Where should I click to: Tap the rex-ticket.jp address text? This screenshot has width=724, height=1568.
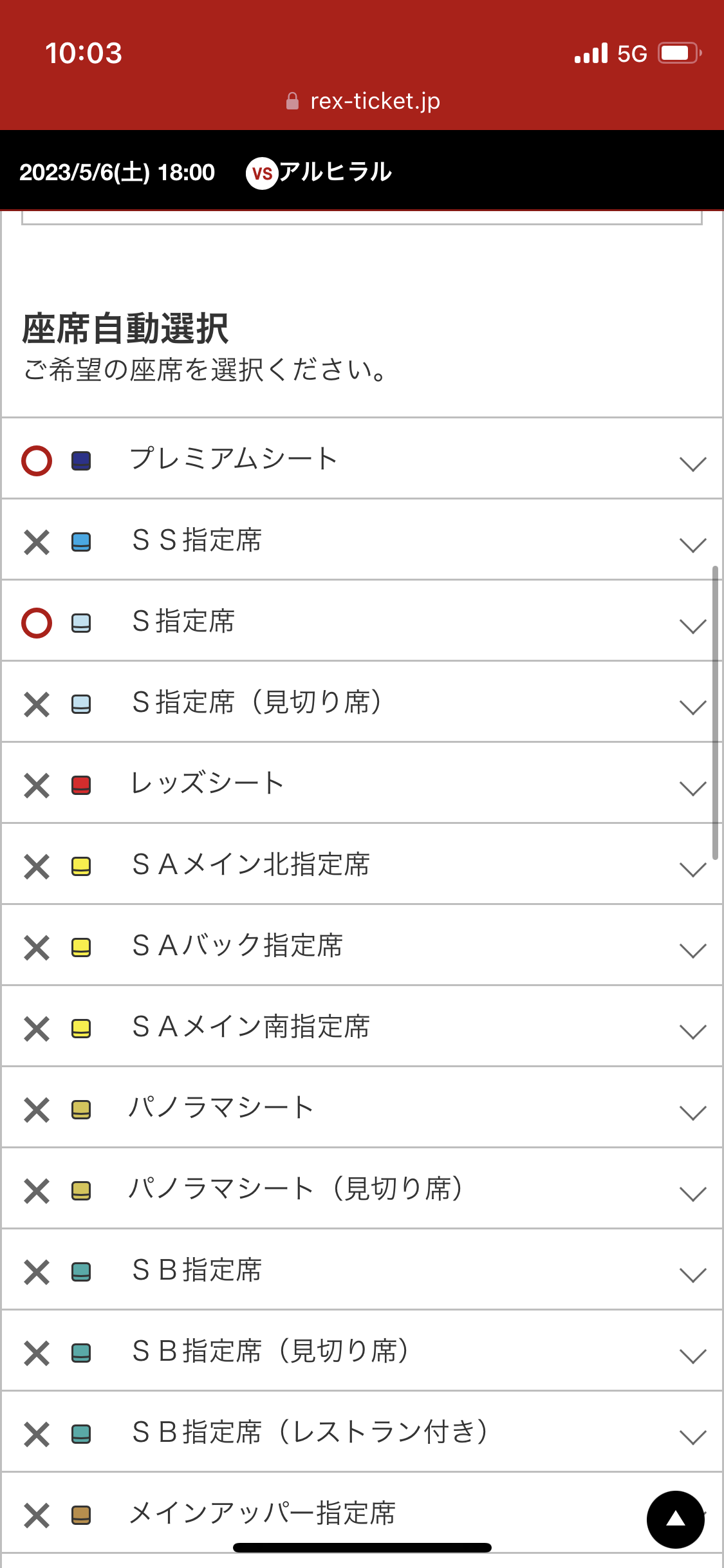click(x=375, y=101)
